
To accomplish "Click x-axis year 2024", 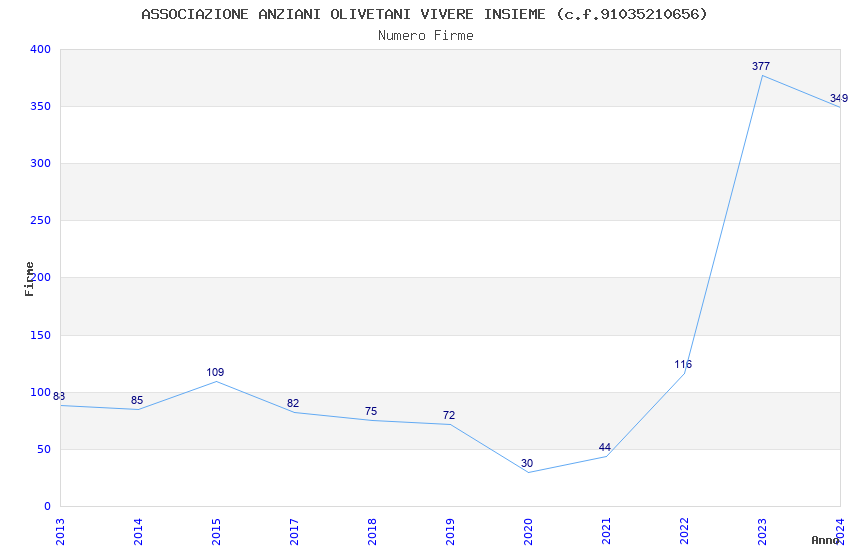I will (x=841, y=532).
